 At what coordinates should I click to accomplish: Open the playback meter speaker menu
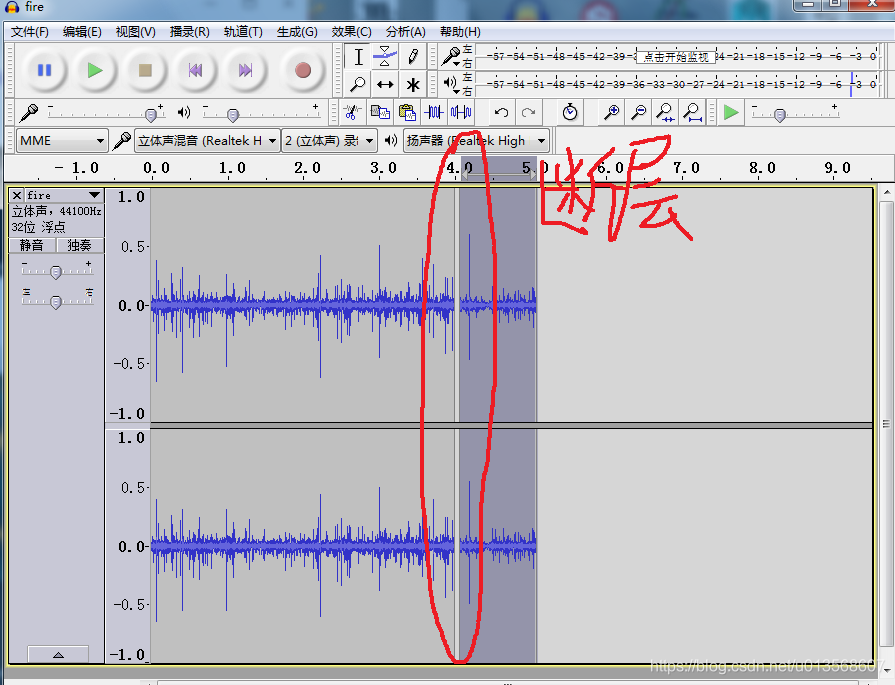451,84
